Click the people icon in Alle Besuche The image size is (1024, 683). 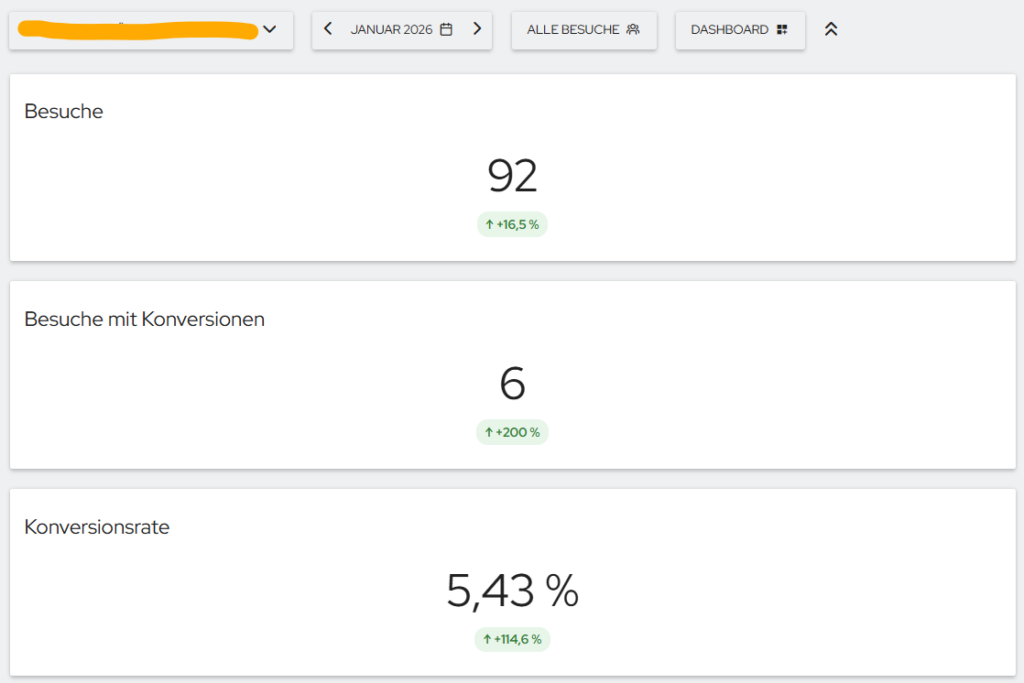tap(633, 29)
